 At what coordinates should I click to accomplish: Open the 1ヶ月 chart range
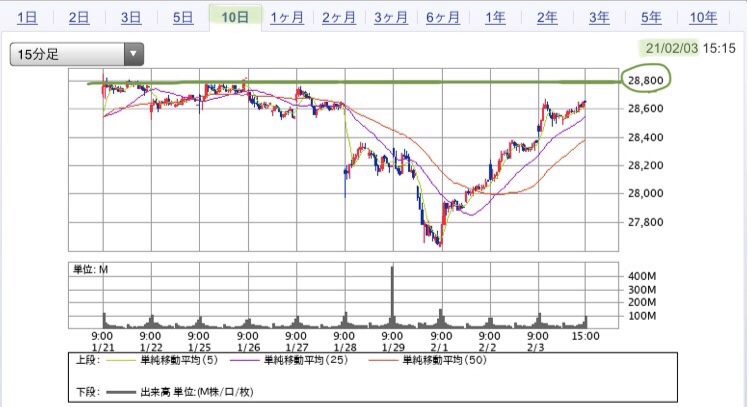[287, 18]
